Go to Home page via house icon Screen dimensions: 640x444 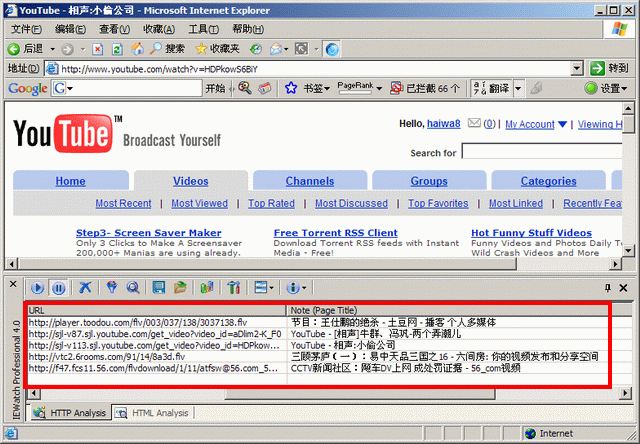pyautogui.click(x=138, y=49)
